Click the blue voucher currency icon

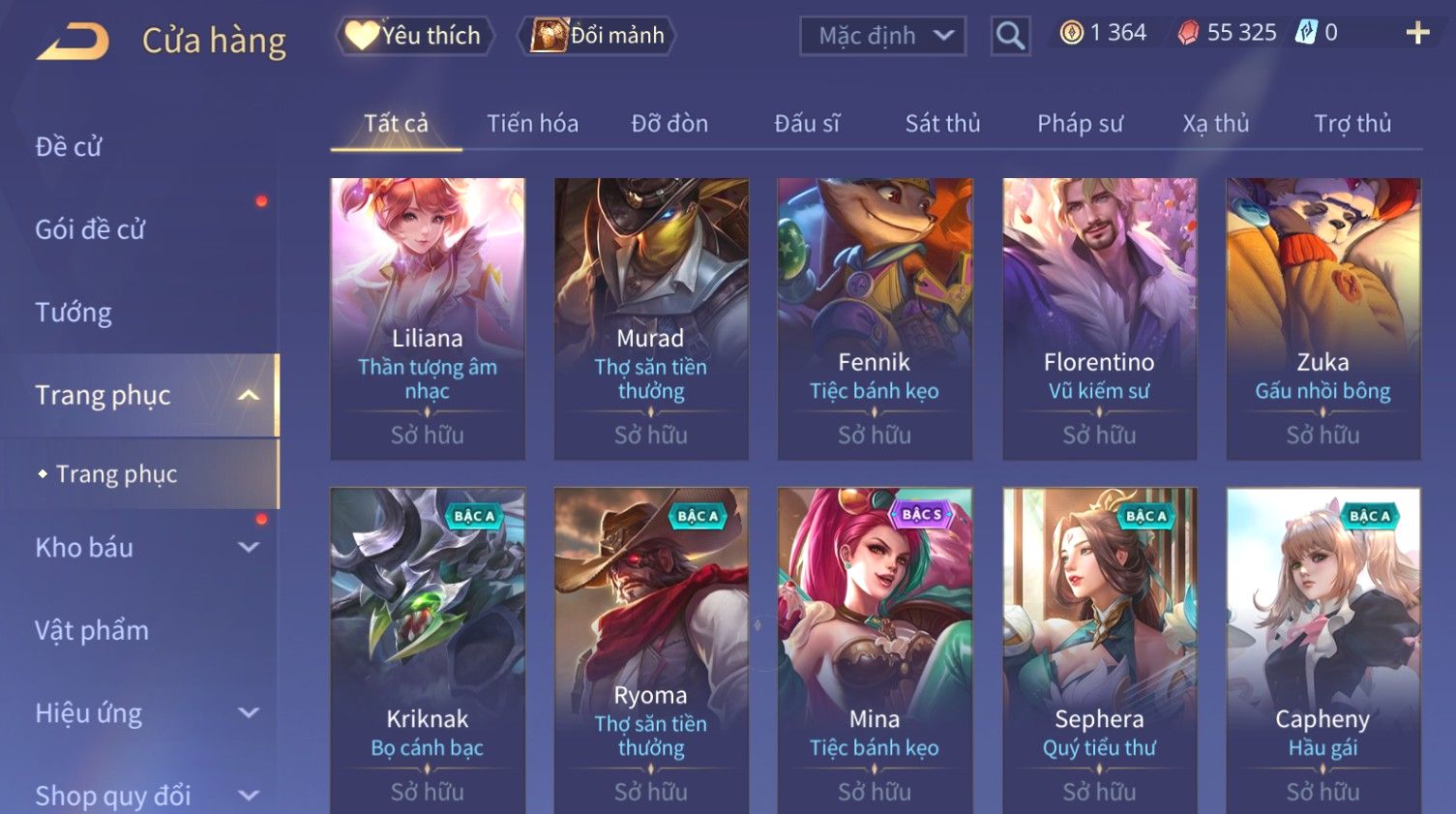[x=1306, y=33]
